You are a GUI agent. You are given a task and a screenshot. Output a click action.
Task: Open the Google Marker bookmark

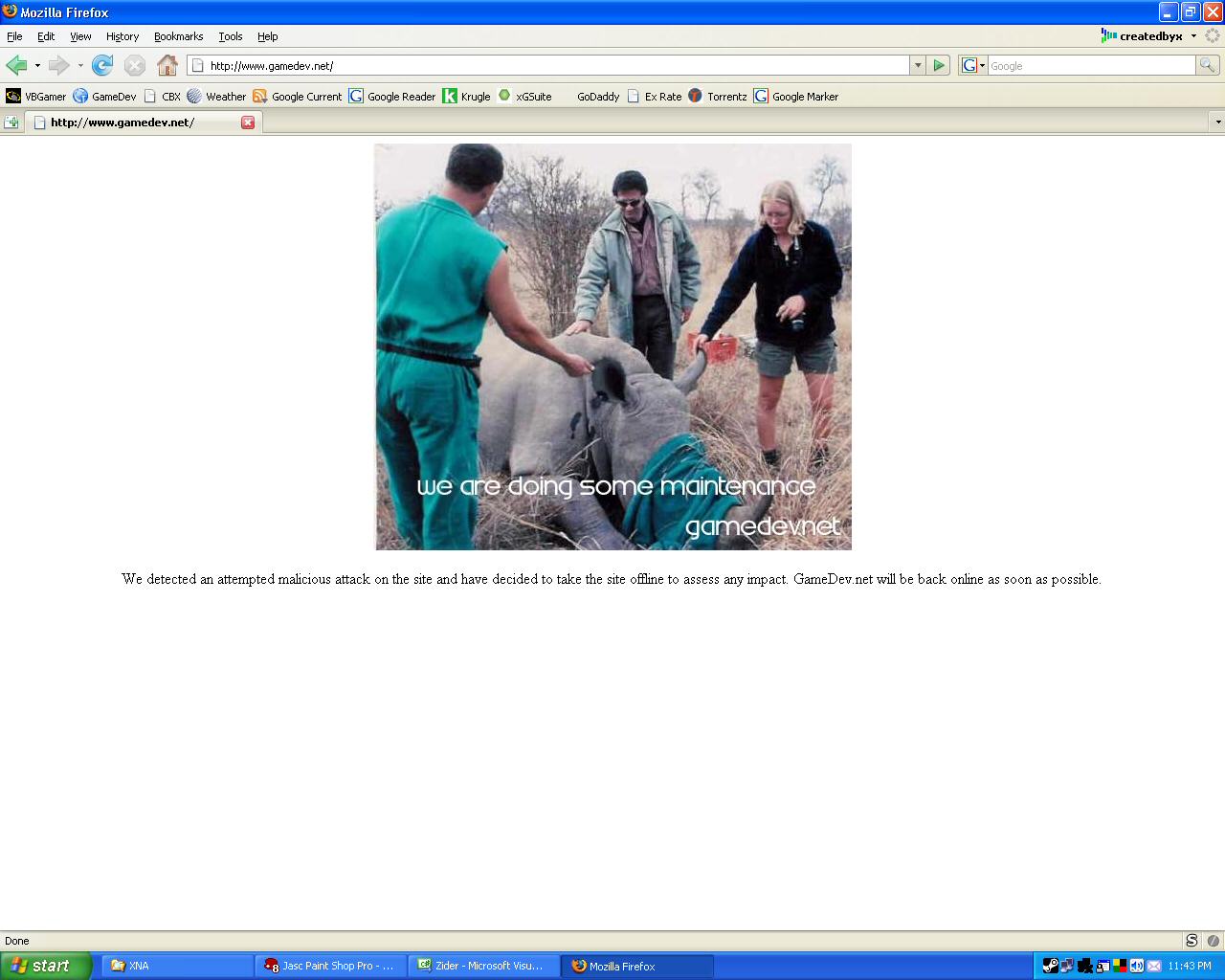point(796,96)
